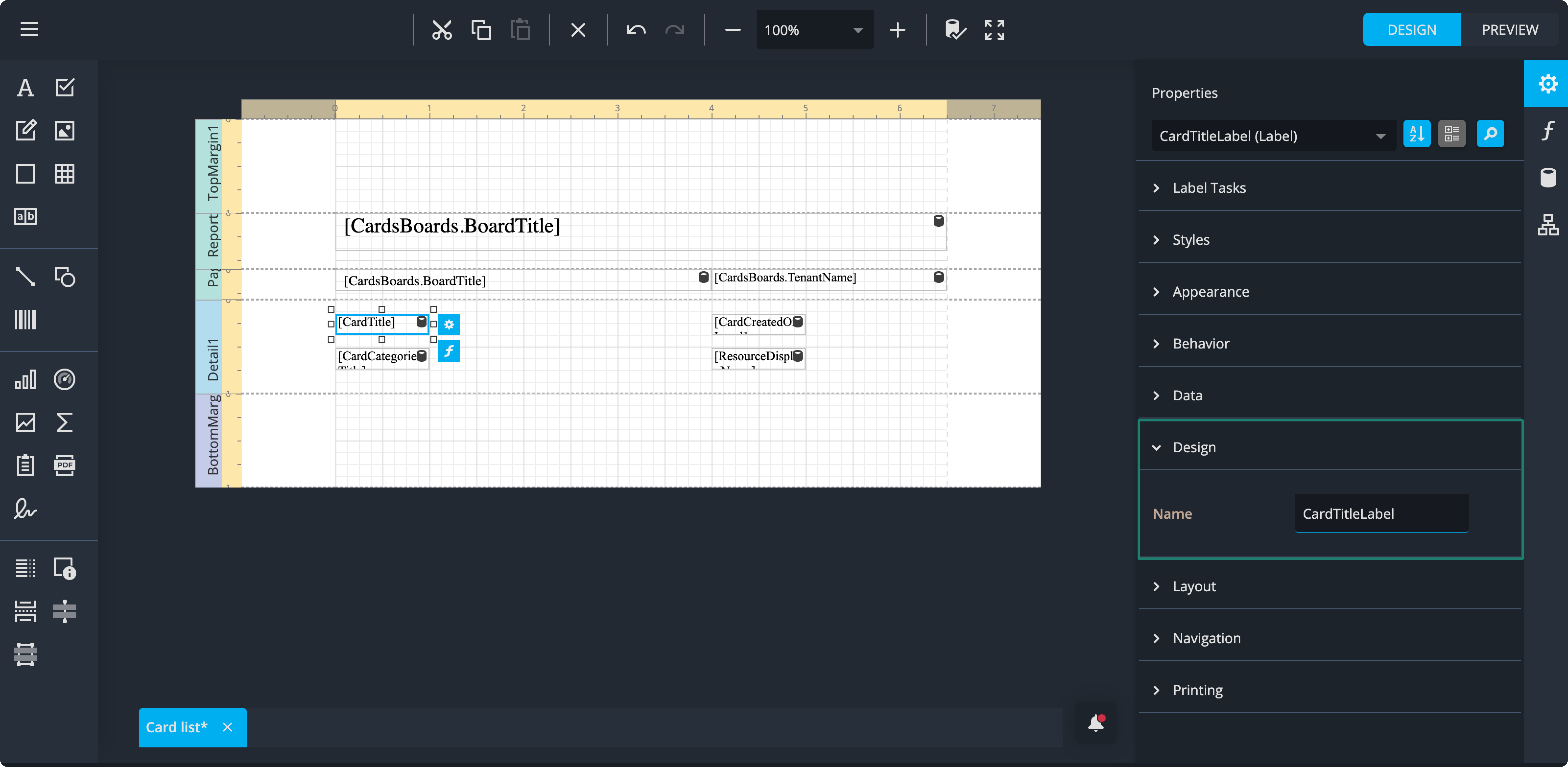Select the Barcode control tool
The height and width of the screenshot is (767, 1568).
tap(25, 319)
